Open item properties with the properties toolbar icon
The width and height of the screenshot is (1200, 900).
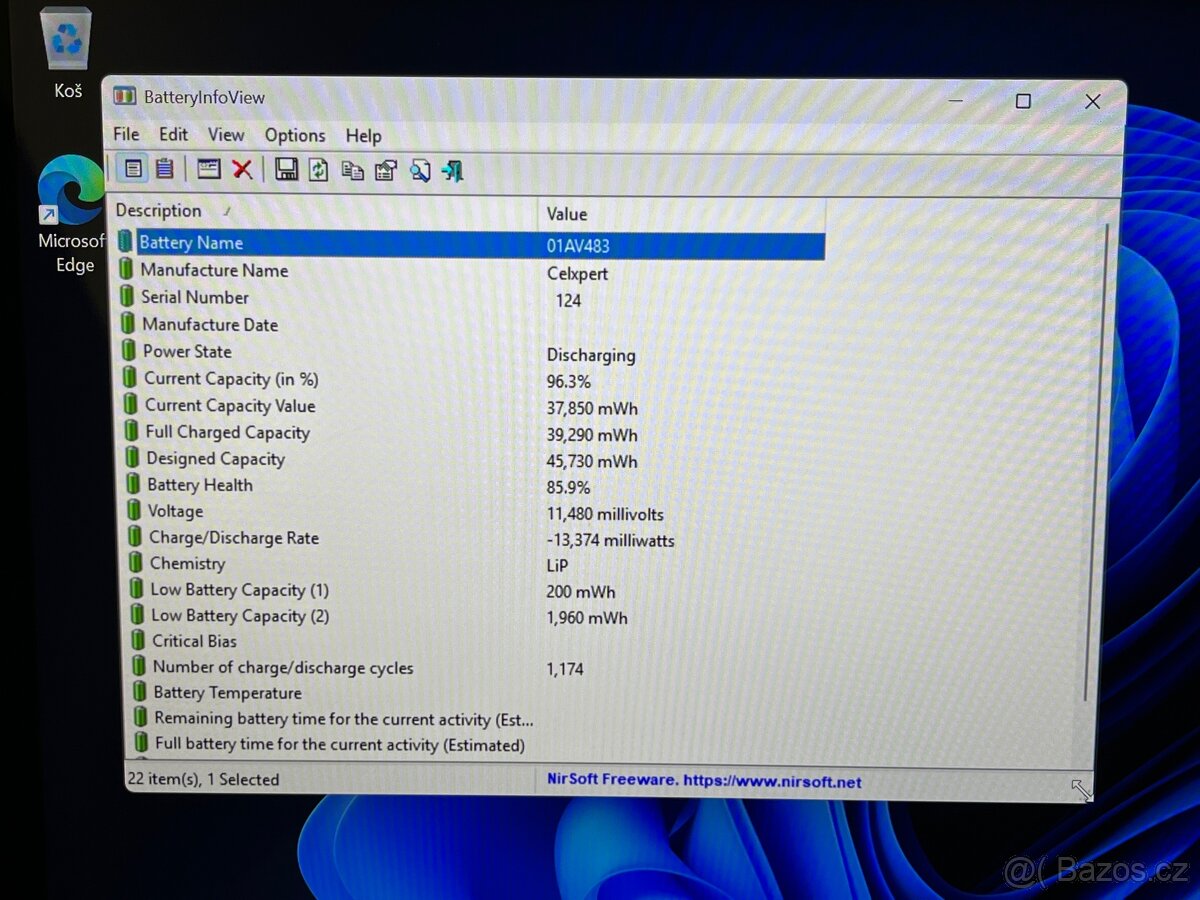(x=385, y=170)
